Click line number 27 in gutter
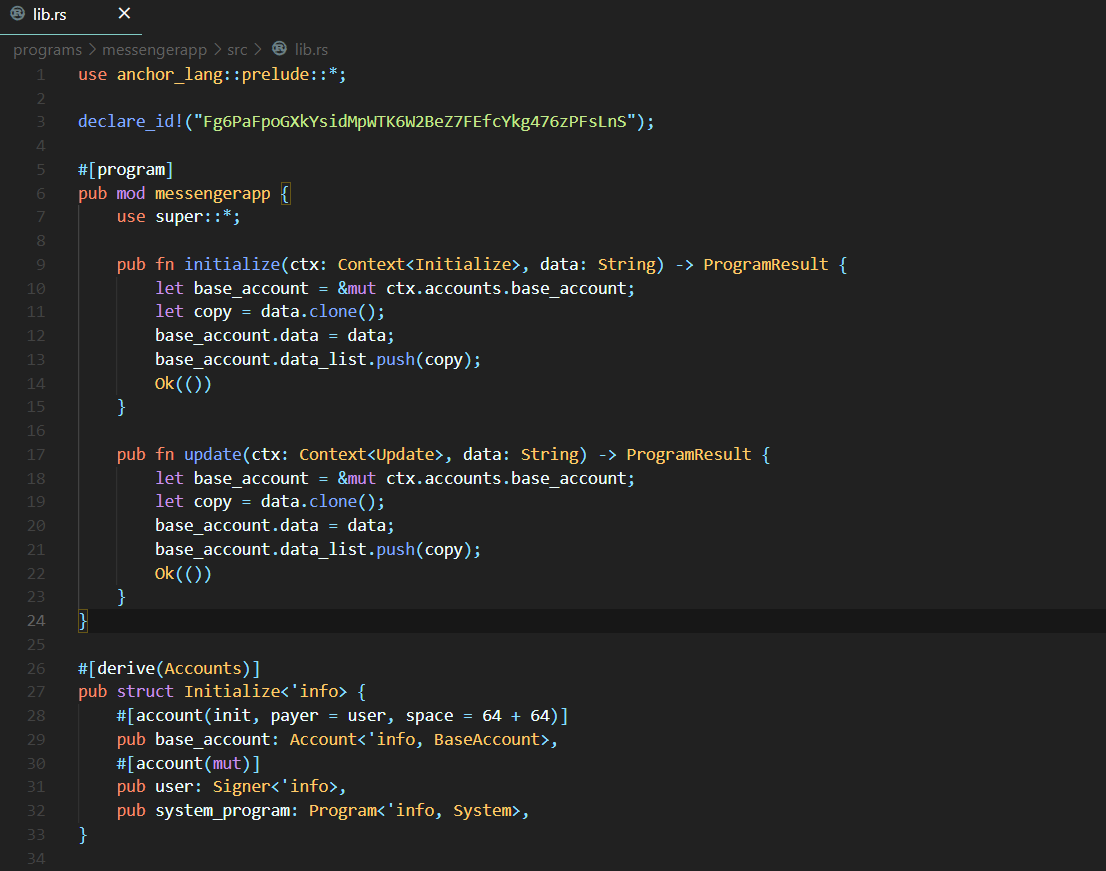The width and height of the screenshot is (1106, 871). pyautogui.click(x=36, y=692)
